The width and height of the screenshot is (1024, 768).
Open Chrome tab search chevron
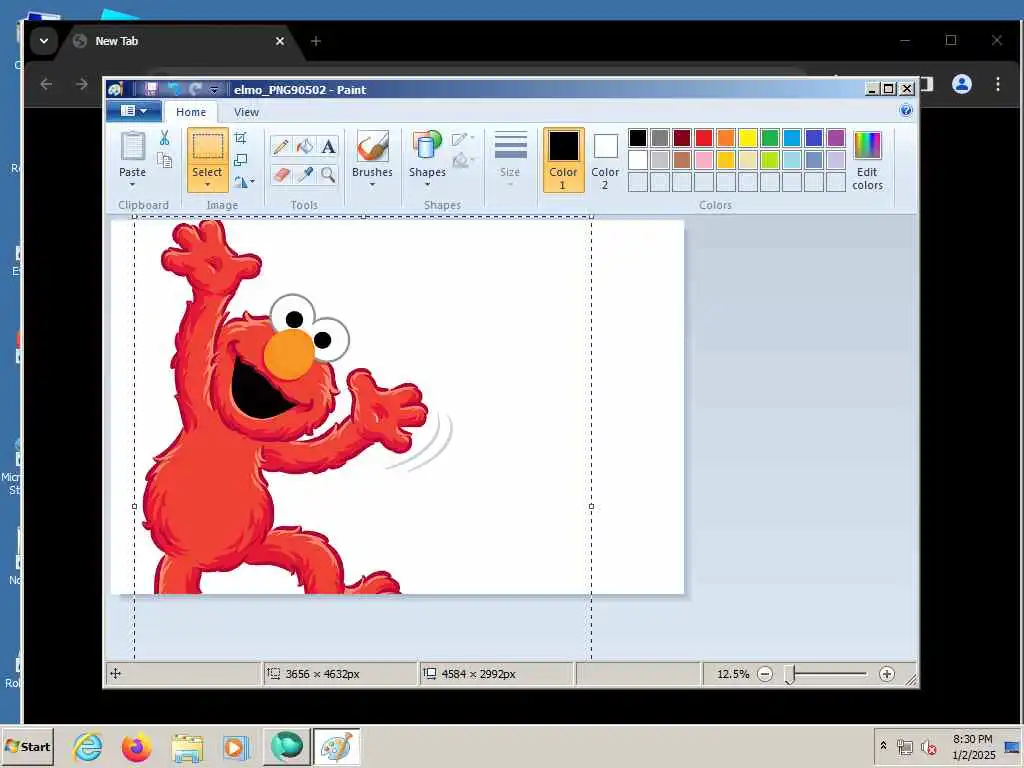click(x=44, y=41)
